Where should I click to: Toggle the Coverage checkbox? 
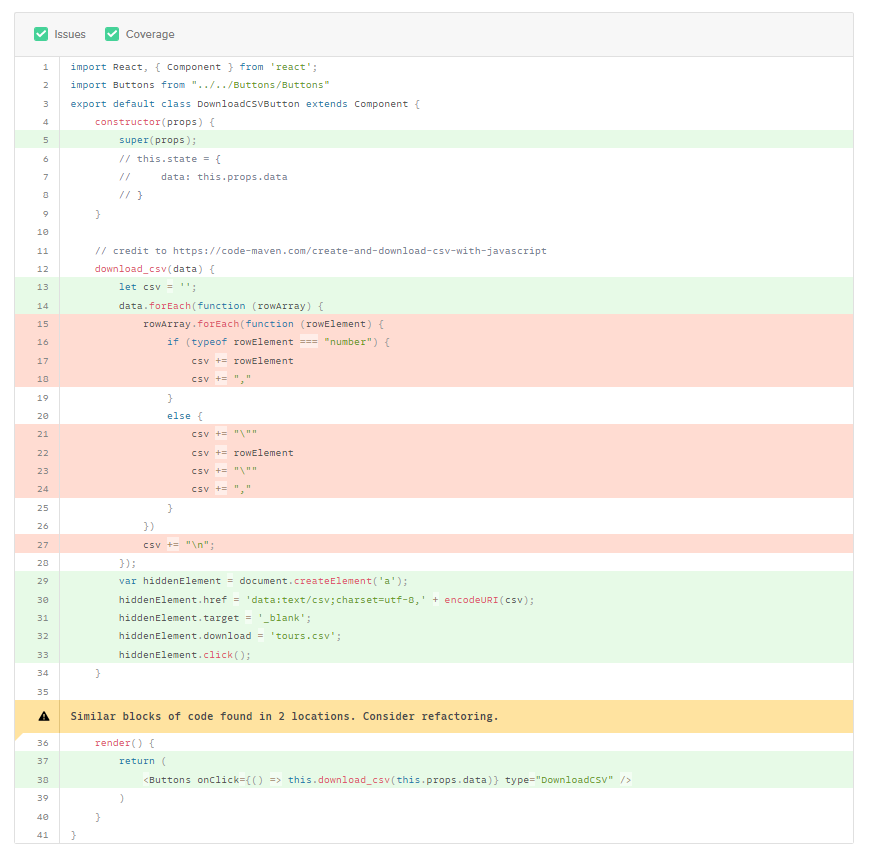pyautogui.click(x=112, y=34)
